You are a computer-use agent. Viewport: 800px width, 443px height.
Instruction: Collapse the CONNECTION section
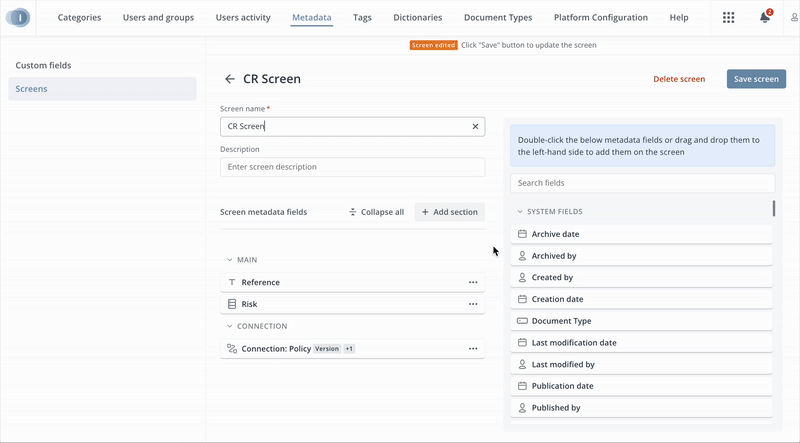[229, 326]
